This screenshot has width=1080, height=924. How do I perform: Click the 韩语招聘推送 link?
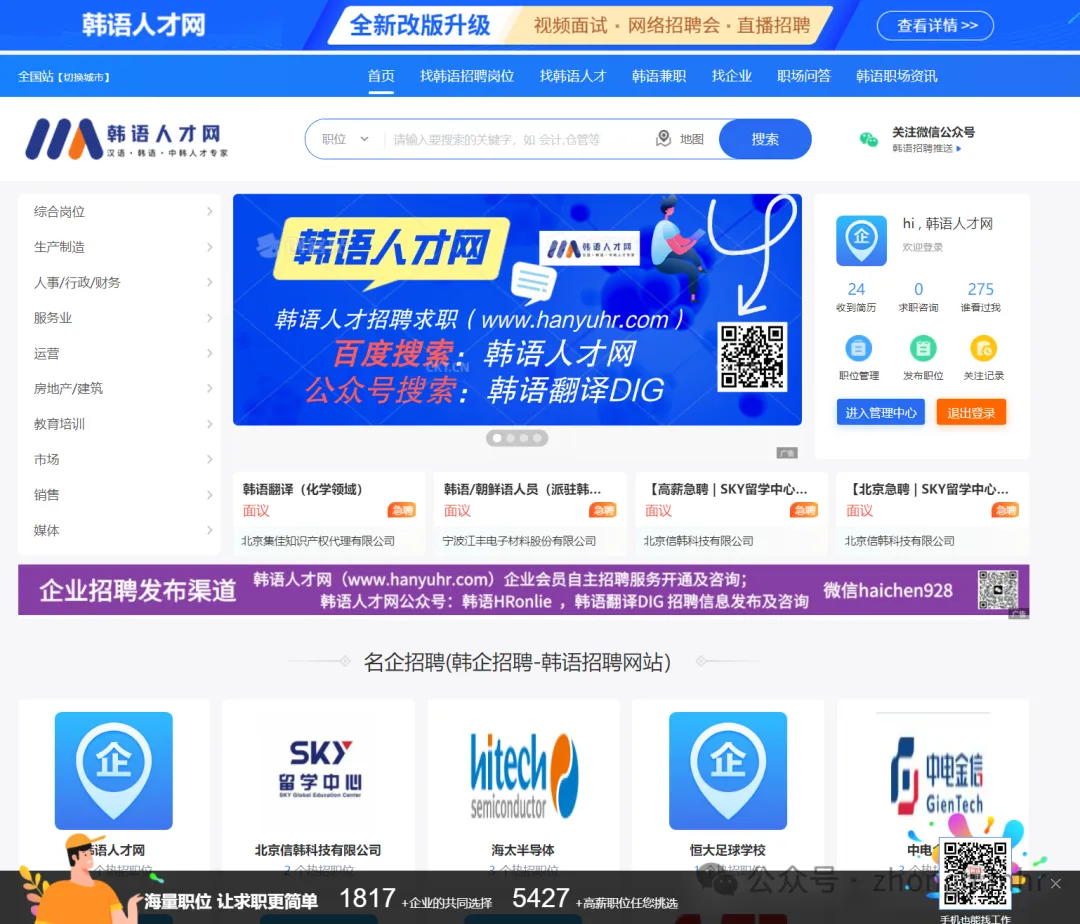click(x=926, y=148)
